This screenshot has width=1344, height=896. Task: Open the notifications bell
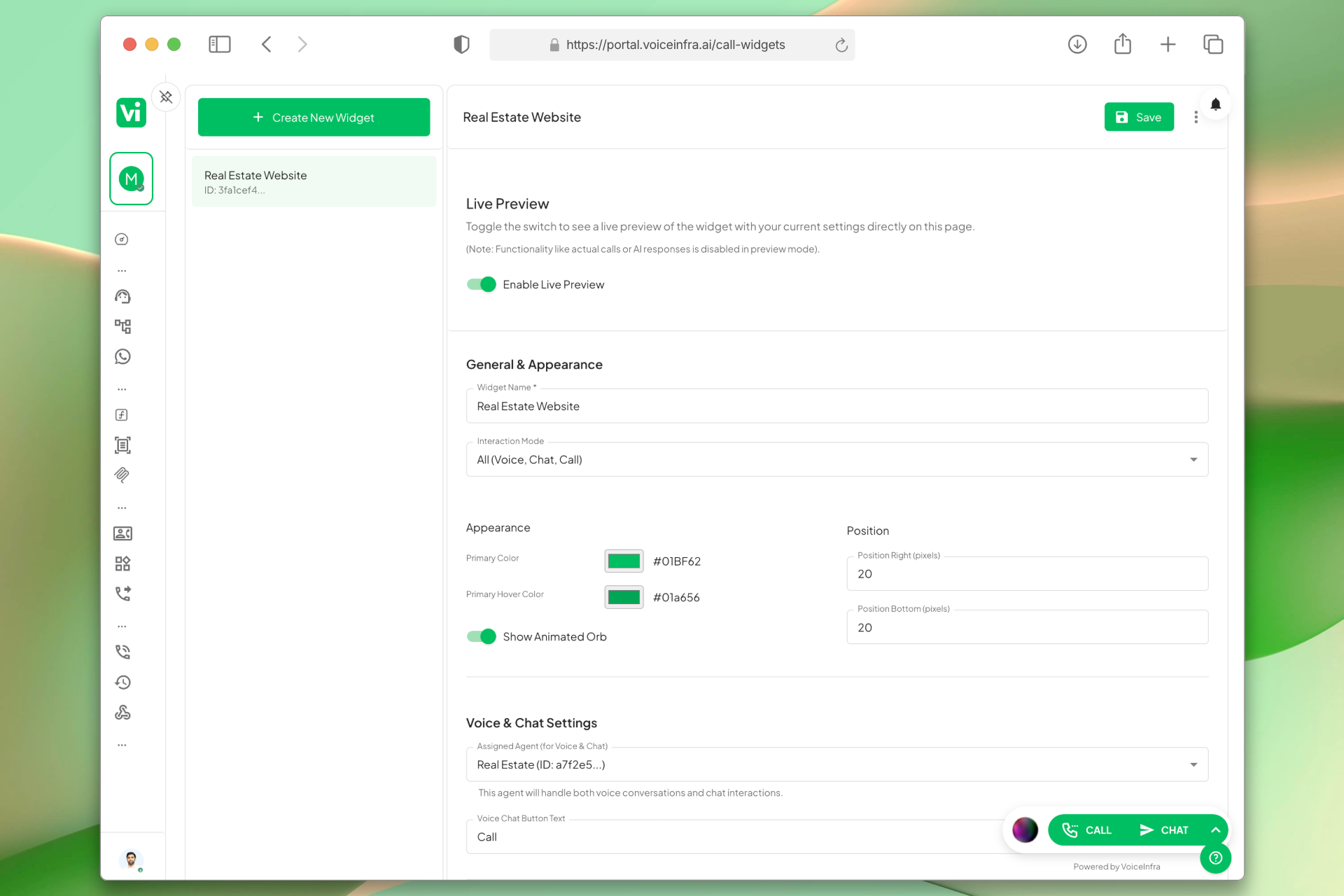click(x=1216, y=104)
